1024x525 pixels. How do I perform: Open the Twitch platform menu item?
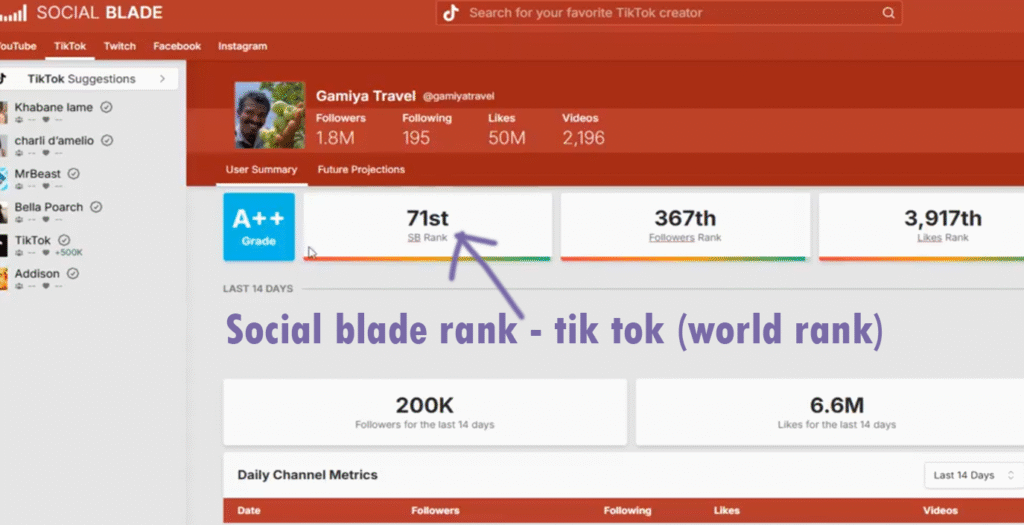[120, 46]
